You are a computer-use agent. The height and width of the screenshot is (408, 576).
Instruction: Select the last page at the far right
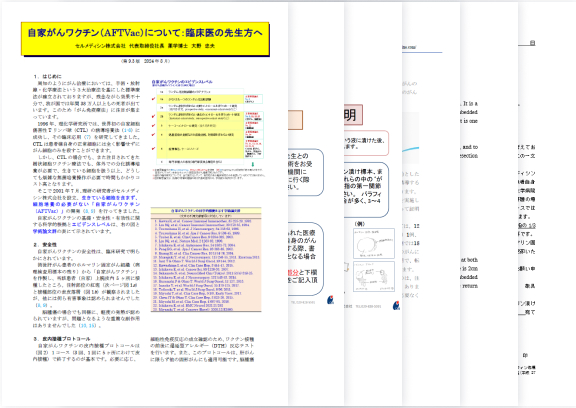pyautogui.click(x=546, y=204)
